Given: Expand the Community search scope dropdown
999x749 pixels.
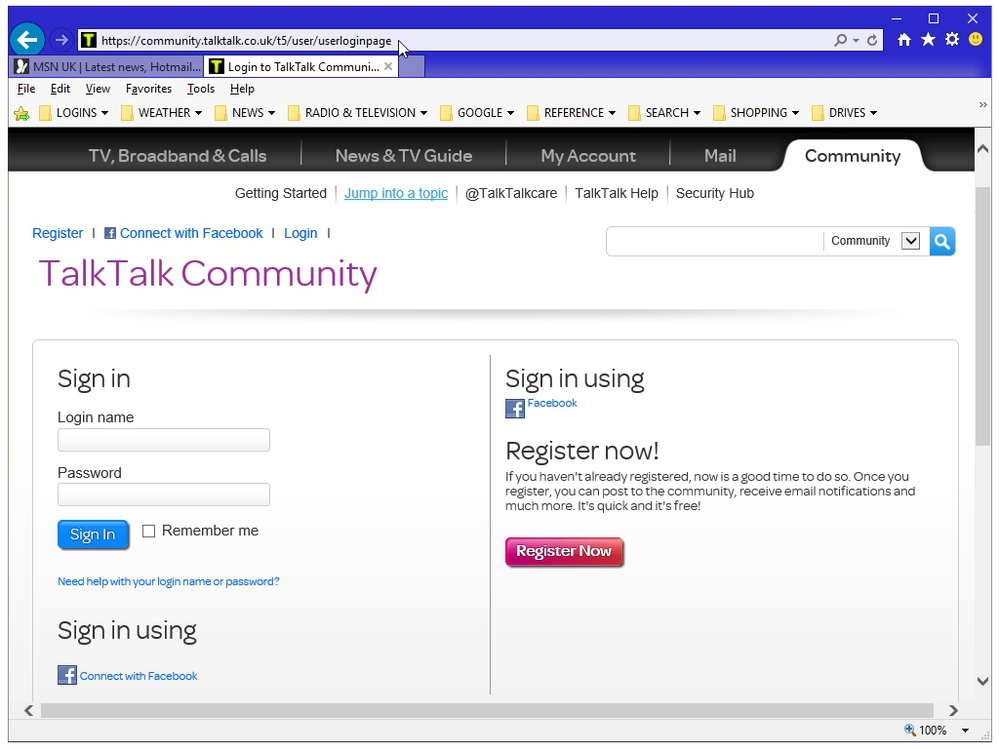Looking at the screenshot, I should 911,241.
